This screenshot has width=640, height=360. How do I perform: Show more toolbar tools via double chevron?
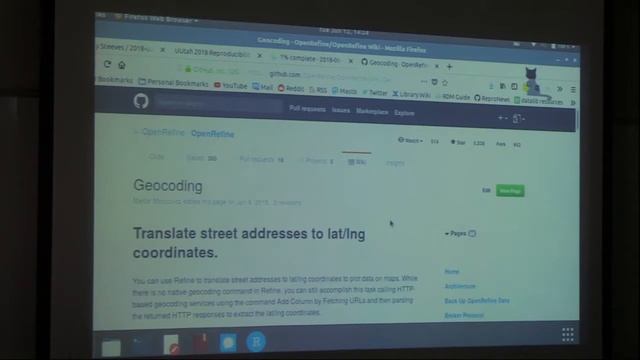(x=560, y=89)
